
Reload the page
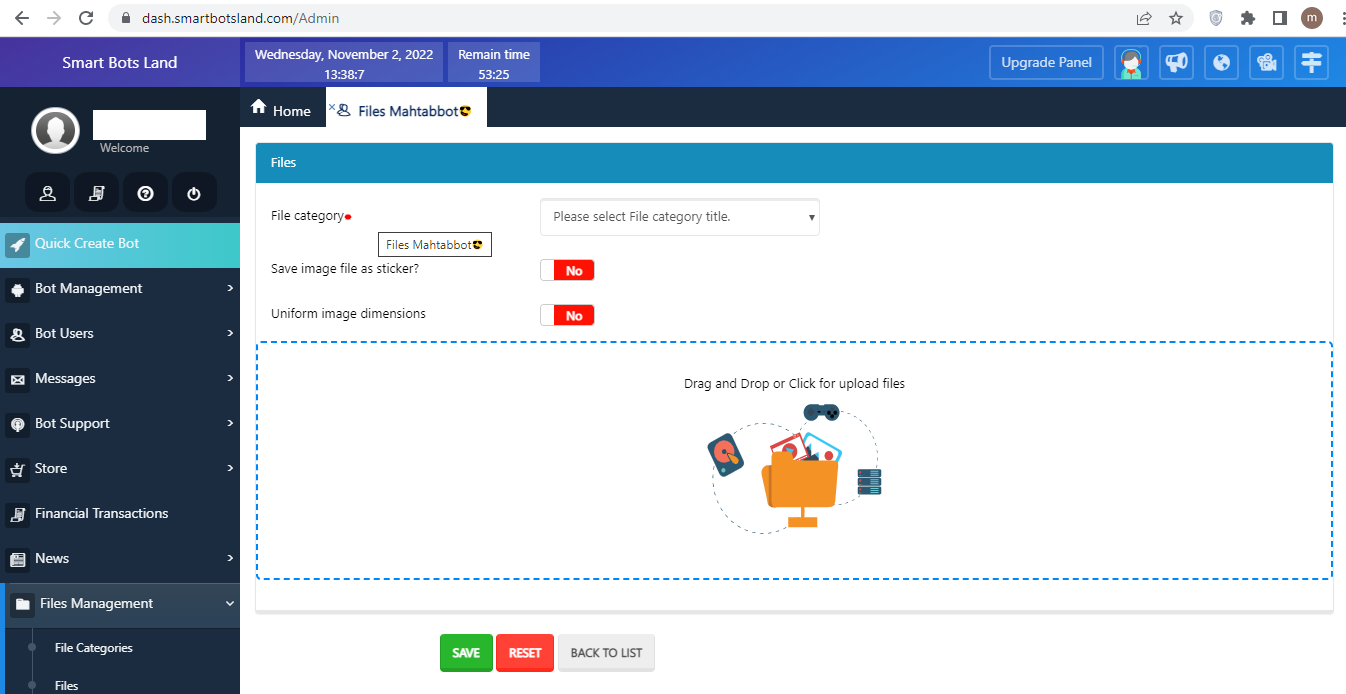click(86, 18)
